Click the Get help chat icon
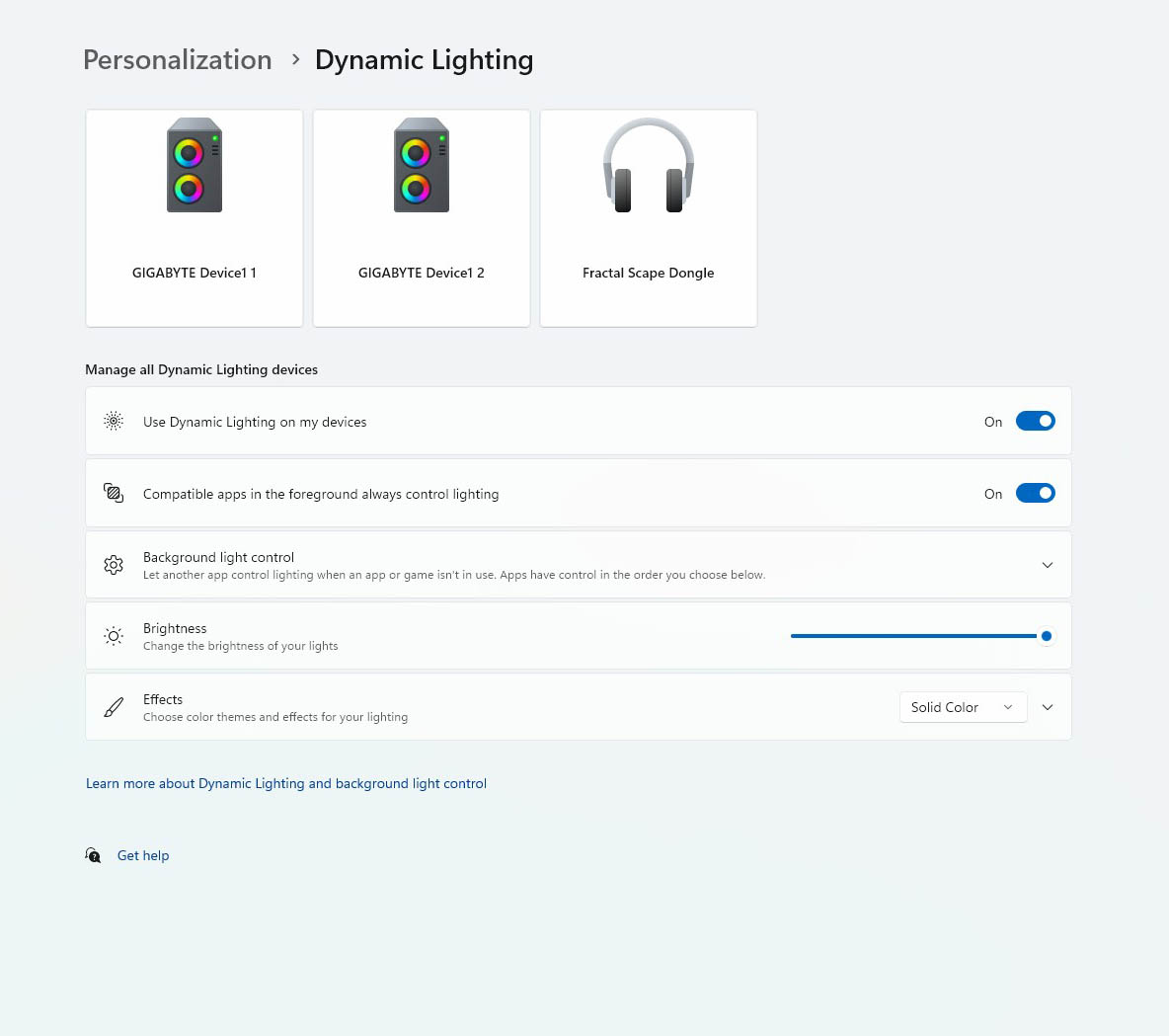 [x=93, y=855]
